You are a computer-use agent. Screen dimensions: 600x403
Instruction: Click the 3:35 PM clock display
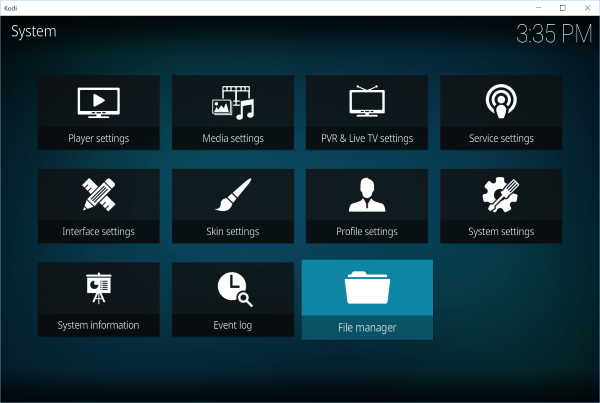(x=553, y=35)
